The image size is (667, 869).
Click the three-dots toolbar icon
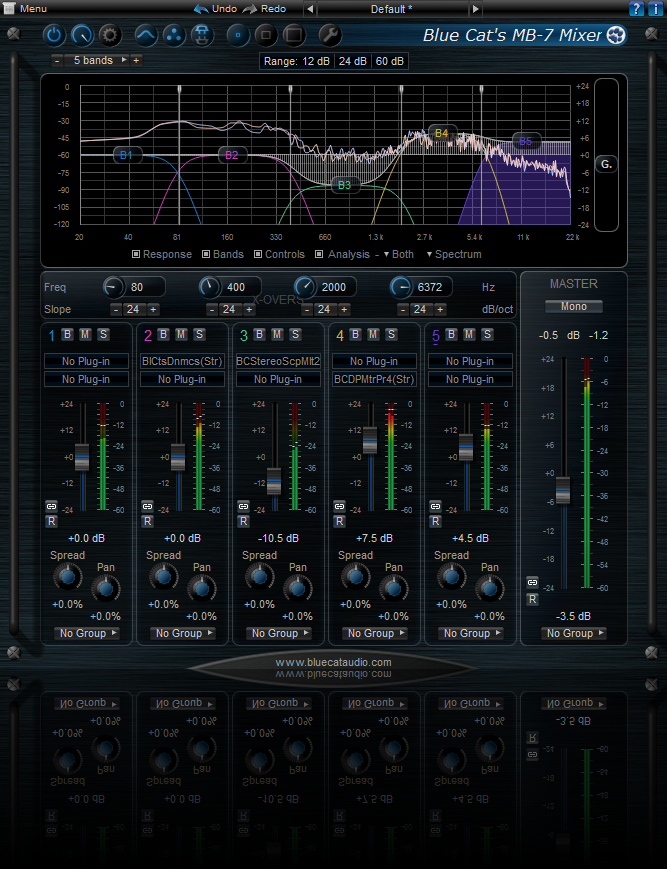tap(175, 35)
